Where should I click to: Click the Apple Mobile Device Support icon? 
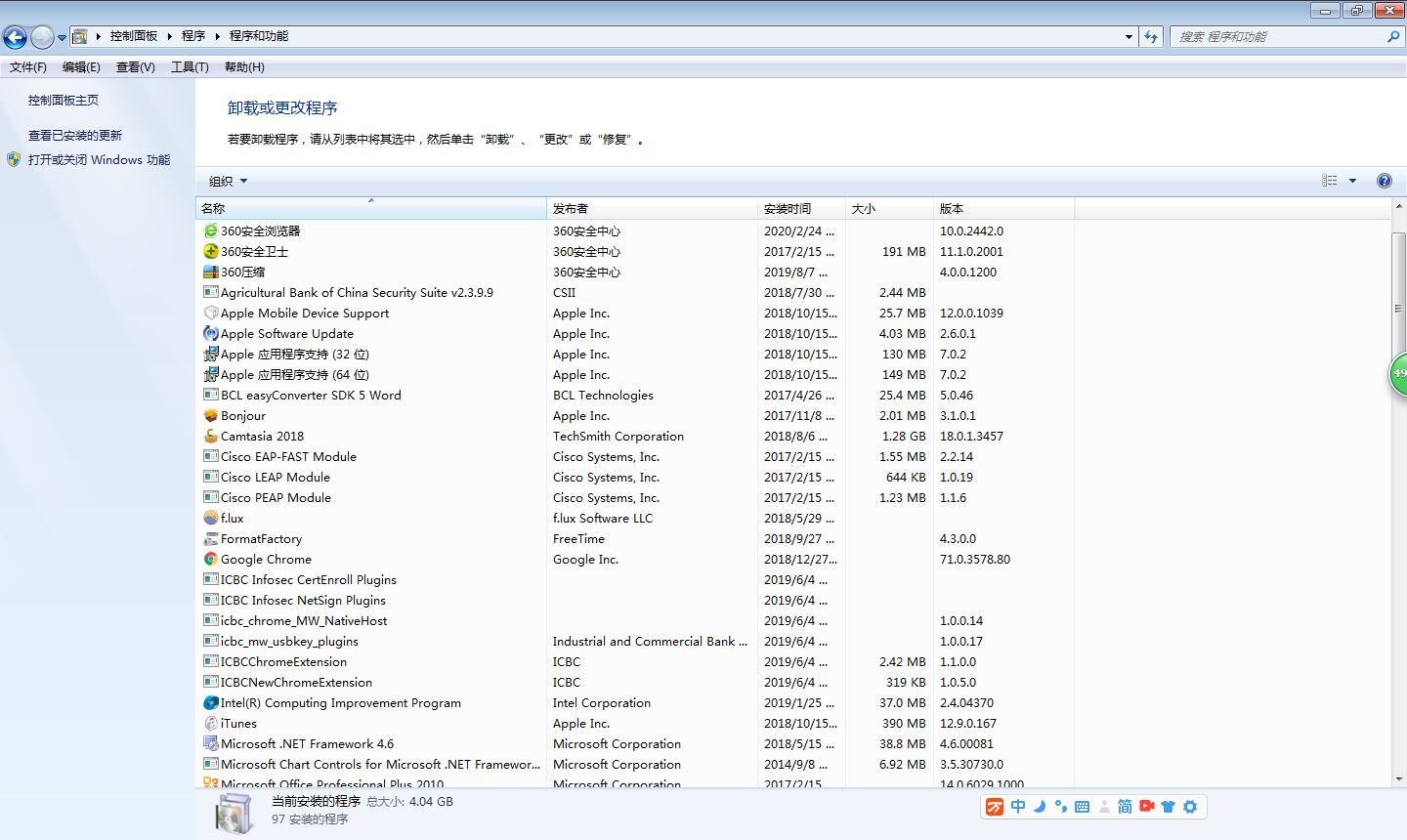pyautogui.click(x=210, y=313)
